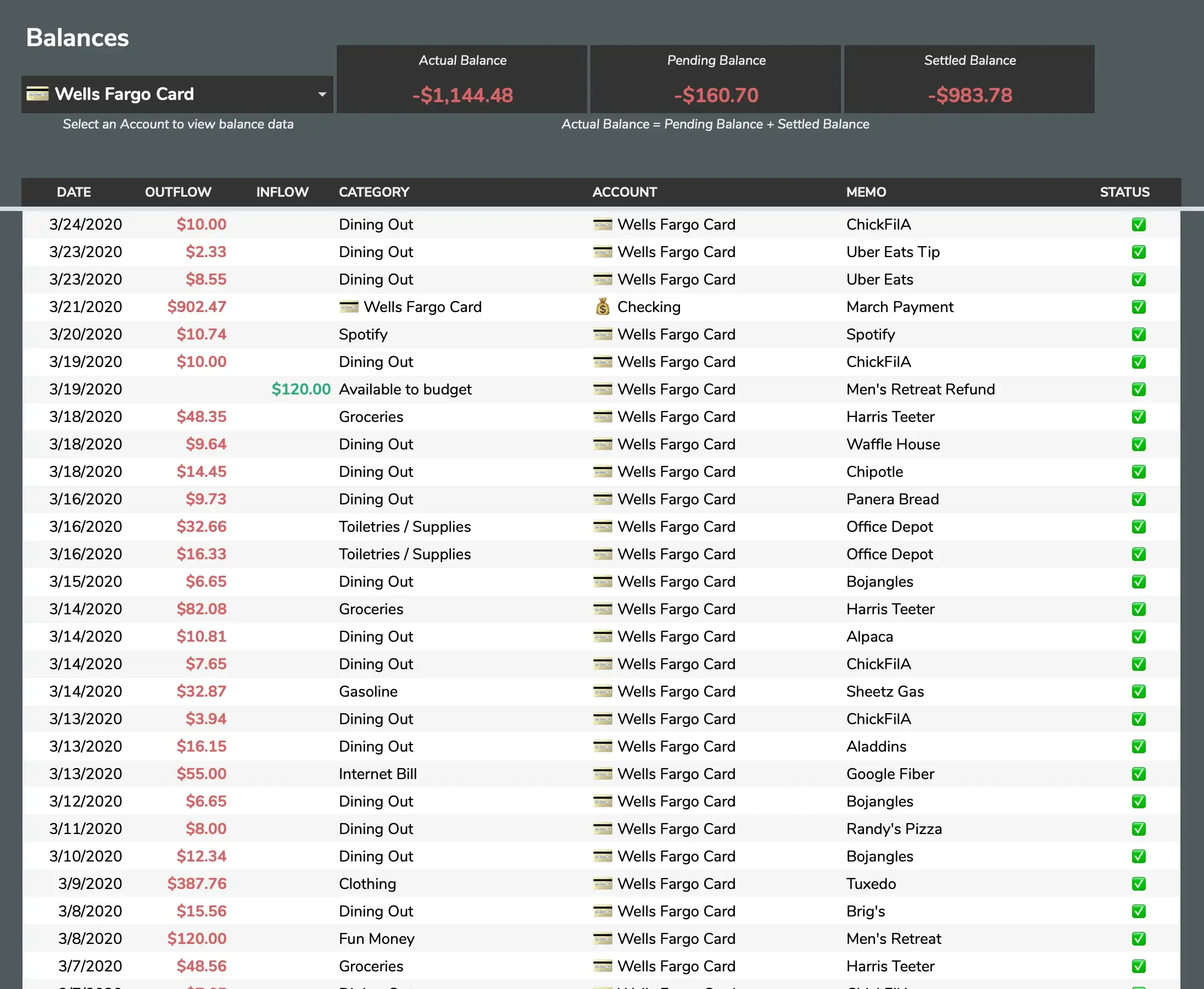Viewport: 1204px width, 989px height.
Task: Click card icon in Panera Bread account cell
Action: (x=603, y=499)
